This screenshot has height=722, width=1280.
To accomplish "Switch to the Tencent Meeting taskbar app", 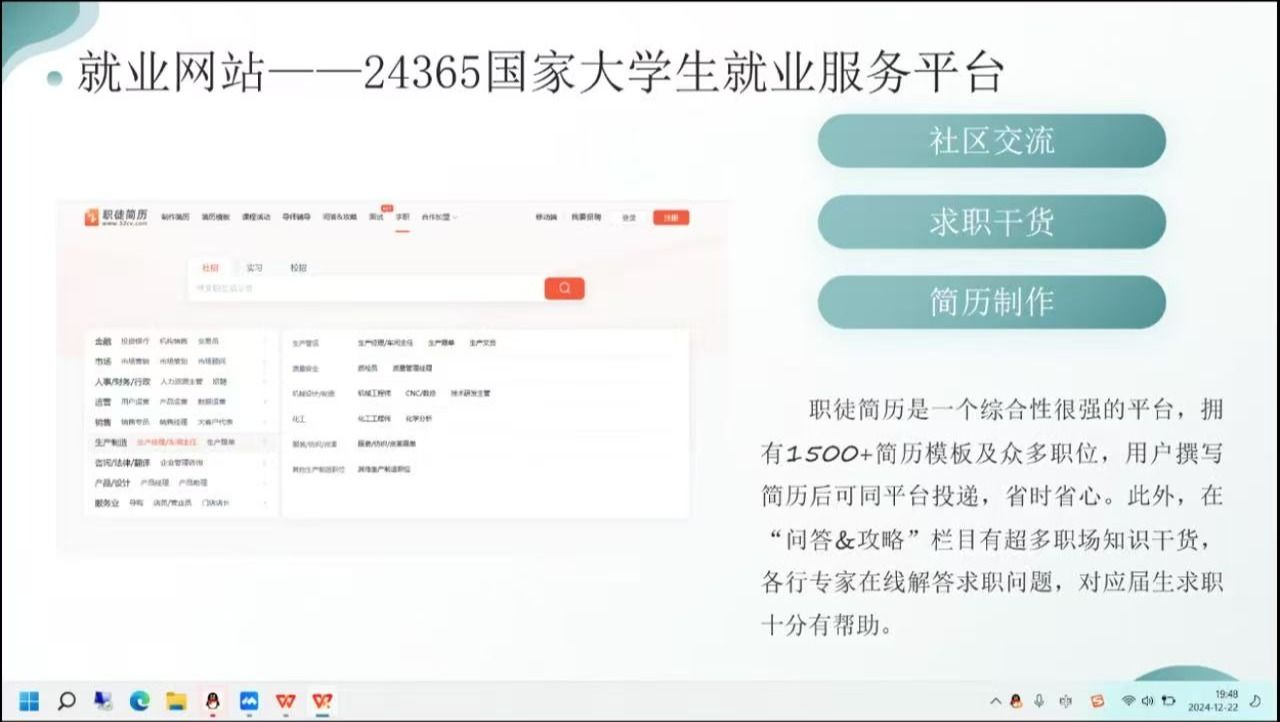I will pyautogui.click(x=249, y=701).
